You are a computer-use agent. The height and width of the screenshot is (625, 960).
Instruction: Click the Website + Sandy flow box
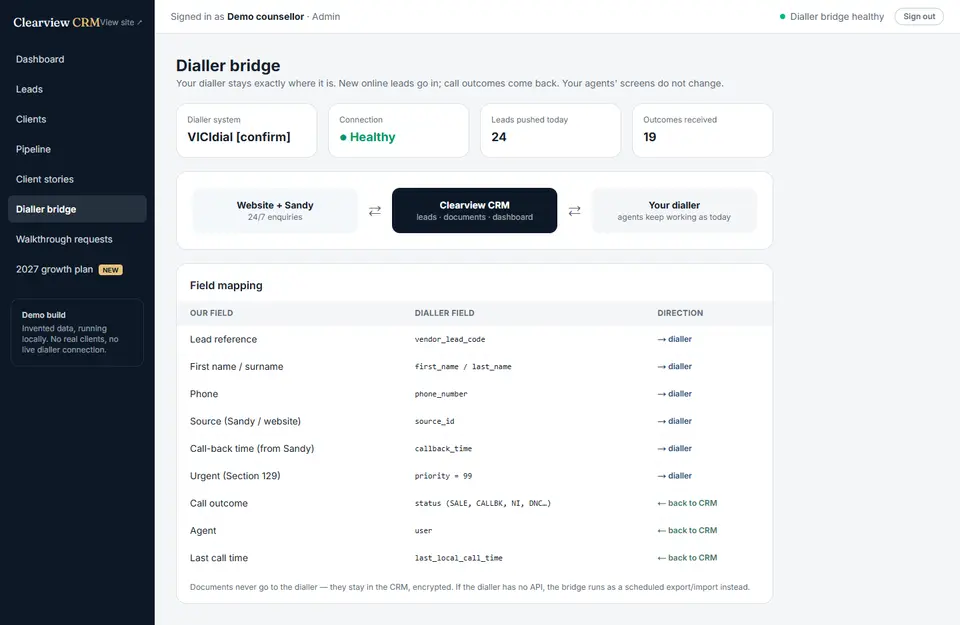(275, 211)
